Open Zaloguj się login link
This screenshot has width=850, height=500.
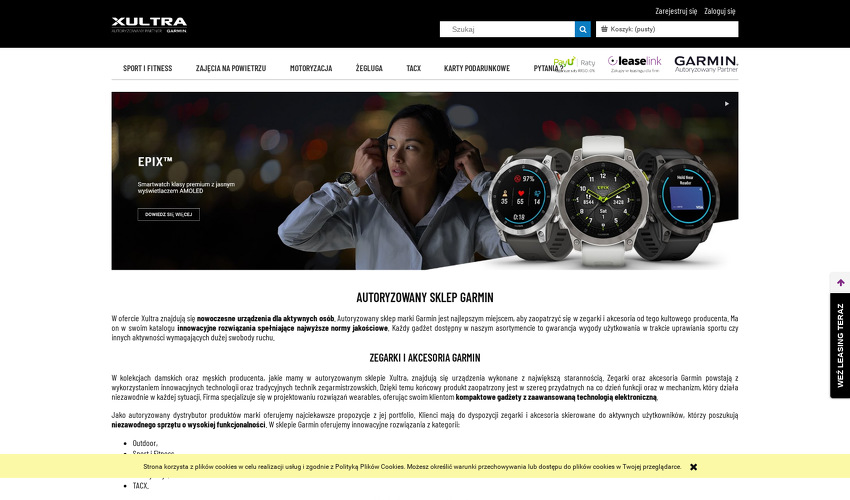pyautogui.click(x=720, y=11)
